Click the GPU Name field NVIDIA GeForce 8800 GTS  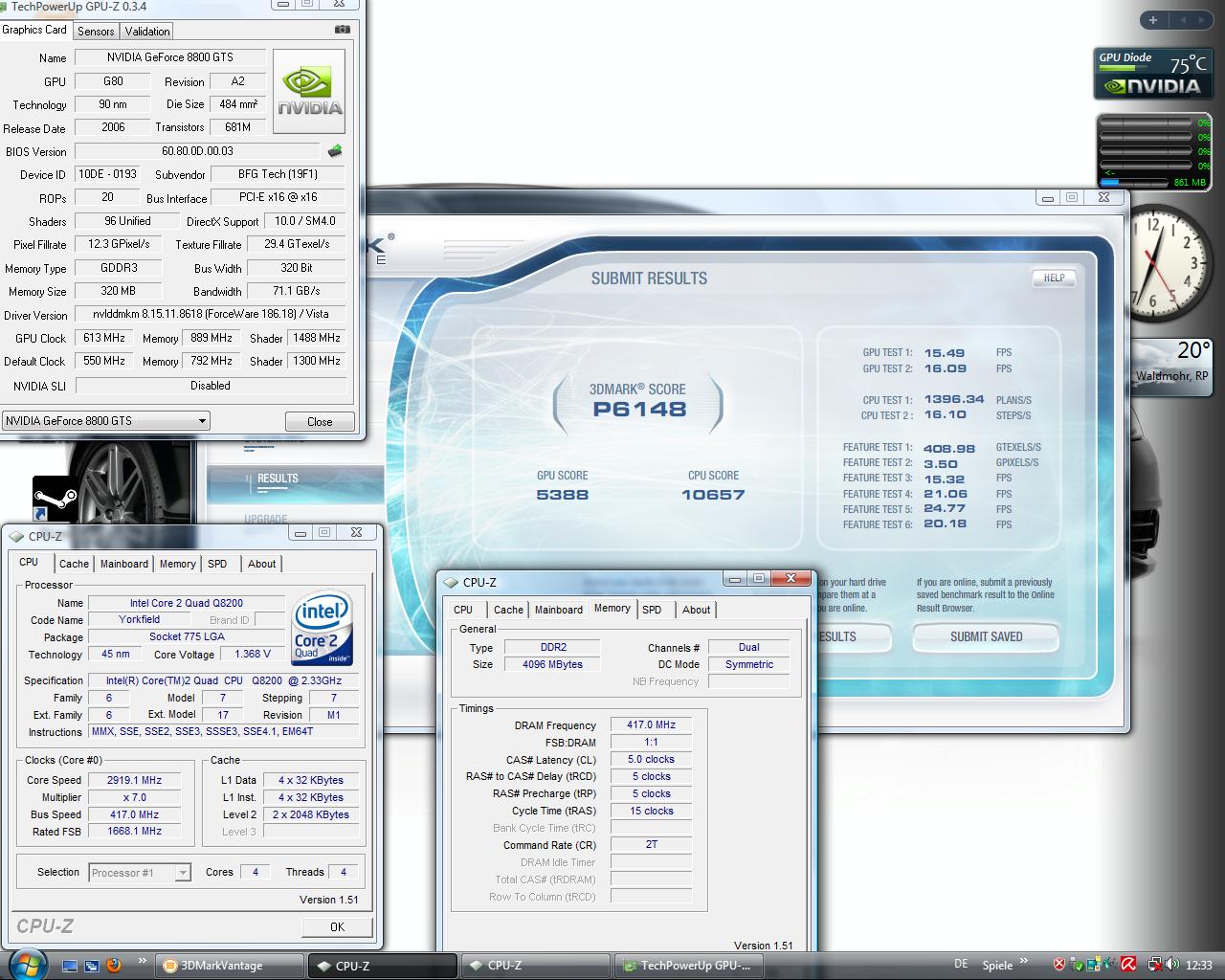(170, 57)
